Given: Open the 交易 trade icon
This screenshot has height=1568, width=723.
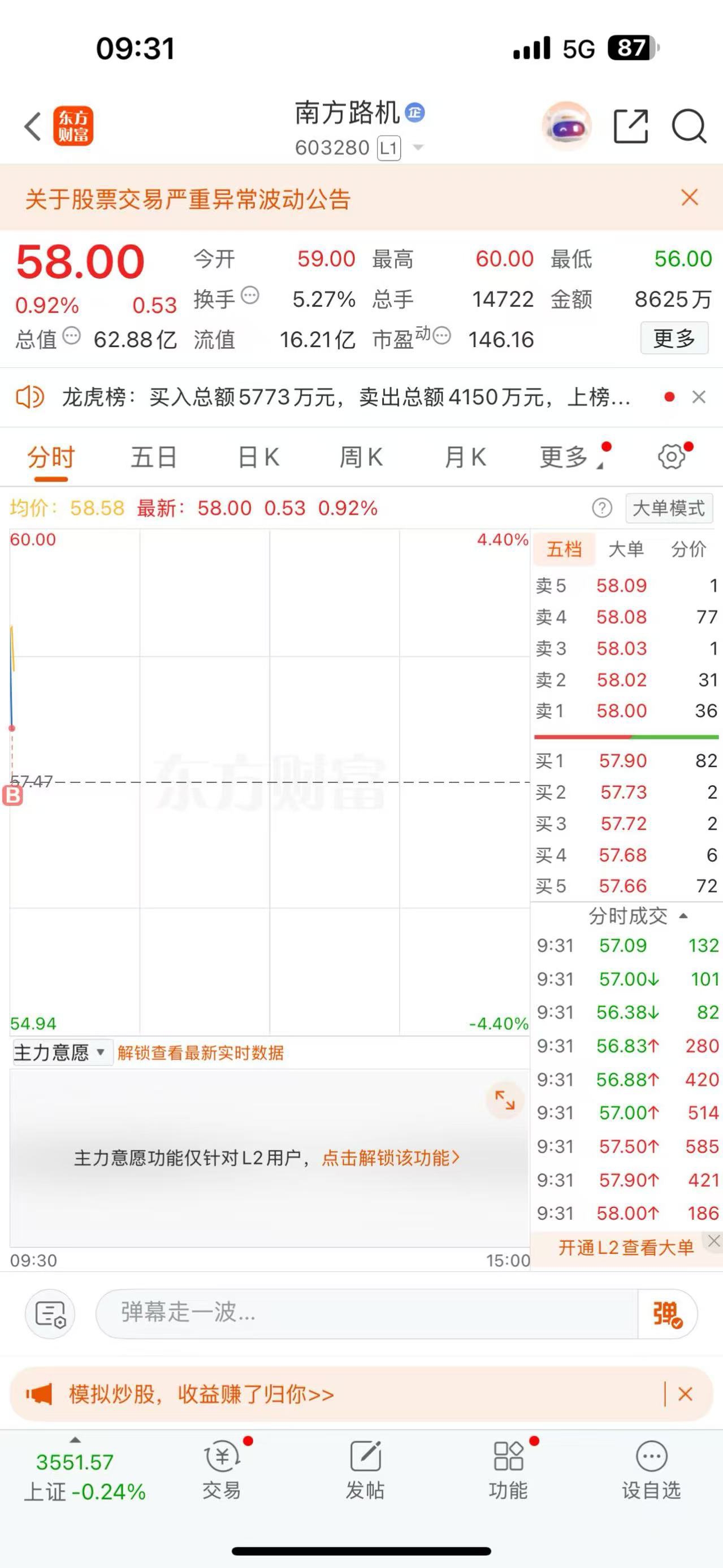Looking at the screenshot, I should pyautogui.click(x=222, y=1470).
